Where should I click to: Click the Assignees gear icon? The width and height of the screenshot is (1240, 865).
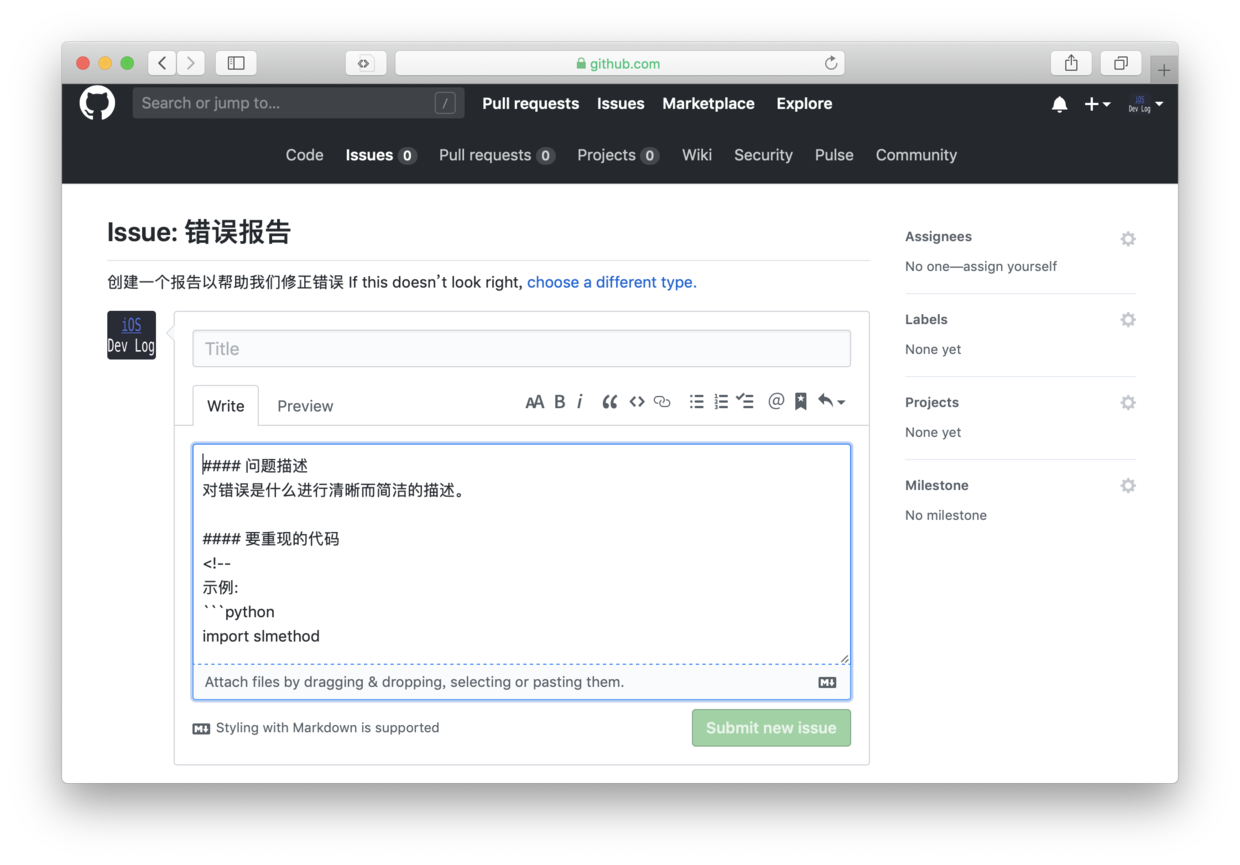click(x=1128, y=239)
